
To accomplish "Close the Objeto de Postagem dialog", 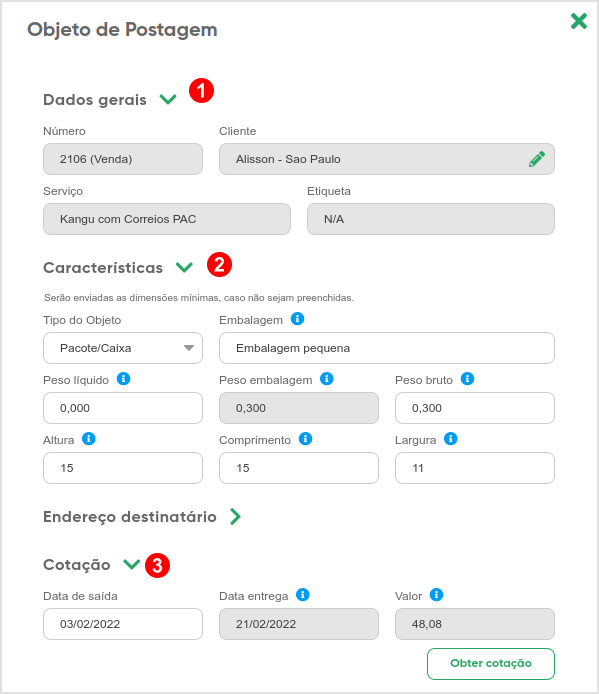I will pos(579,21).
